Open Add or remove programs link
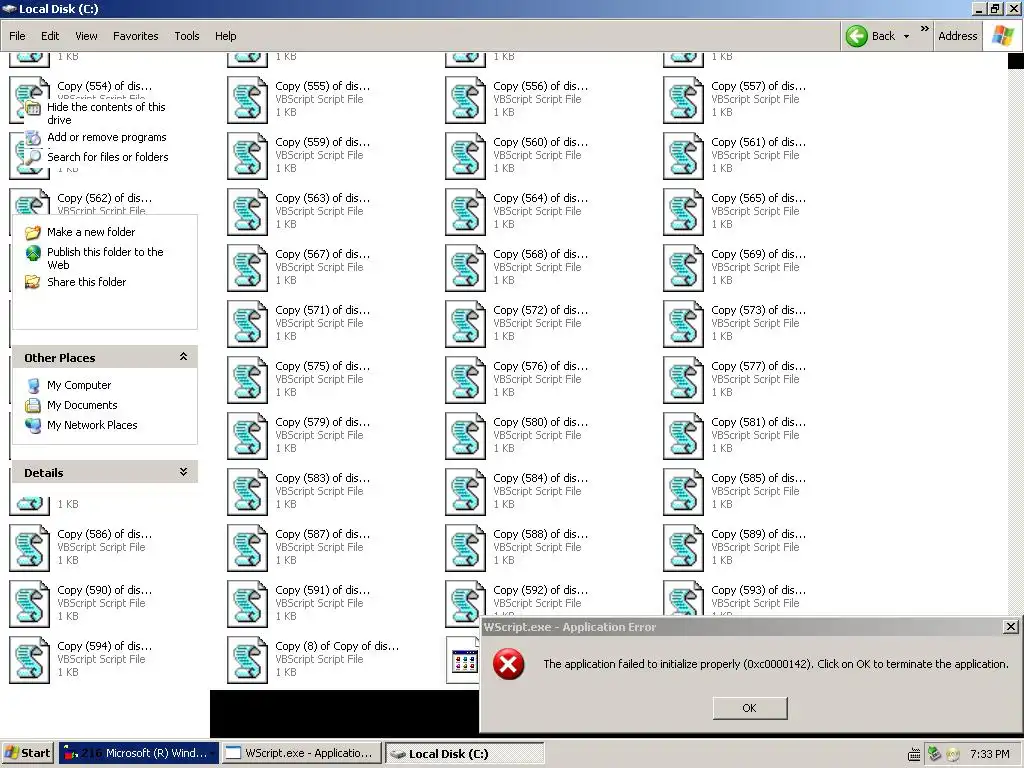The image size is (1024, 768). [x=106, y=137]
